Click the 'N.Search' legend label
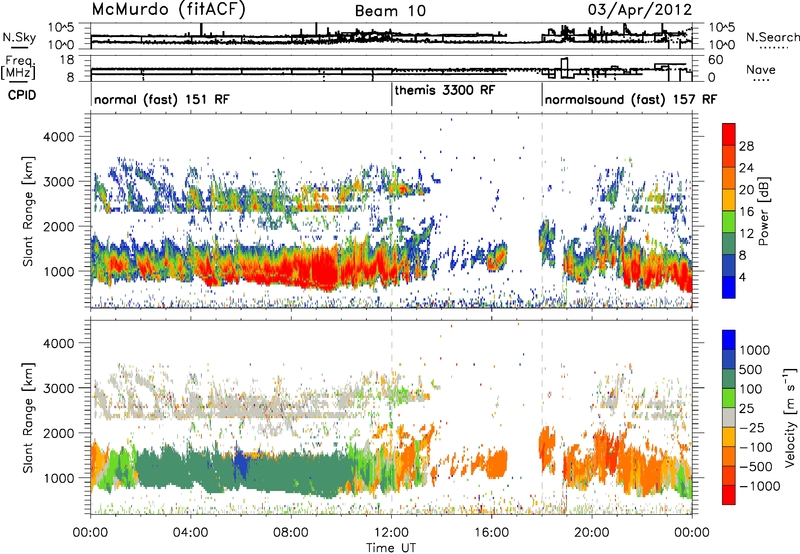 (x=772, y=37)
